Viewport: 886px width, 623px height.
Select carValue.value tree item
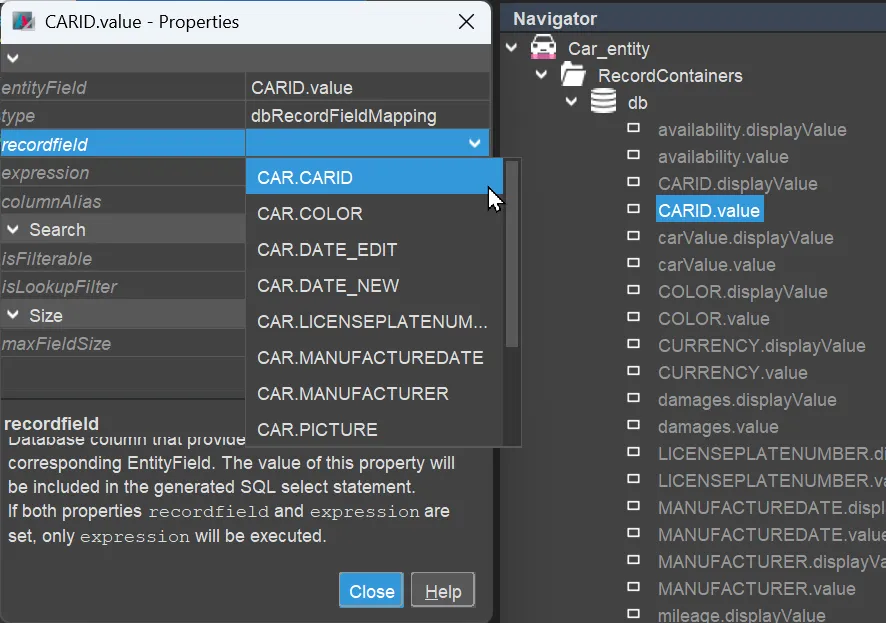pos(716,265)
